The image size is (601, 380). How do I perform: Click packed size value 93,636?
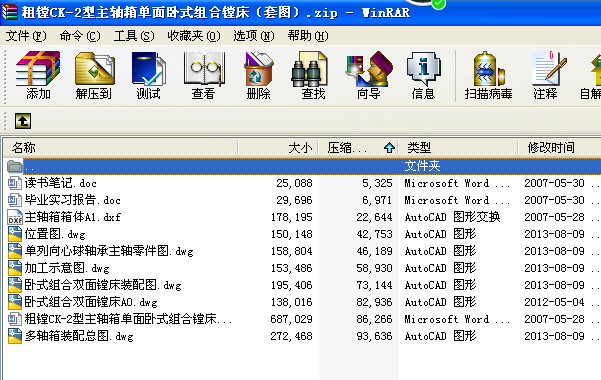374,336
